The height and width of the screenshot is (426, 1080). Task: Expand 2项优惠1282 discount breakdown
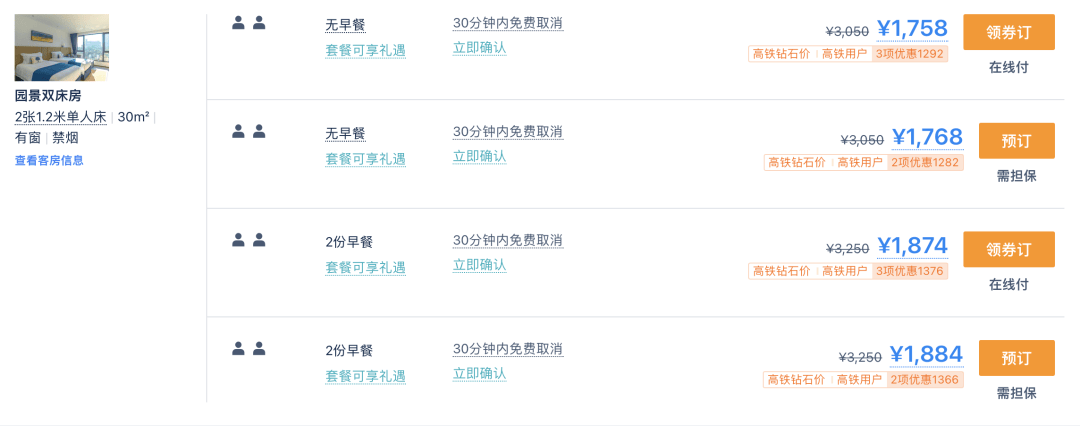pos(925,163)
